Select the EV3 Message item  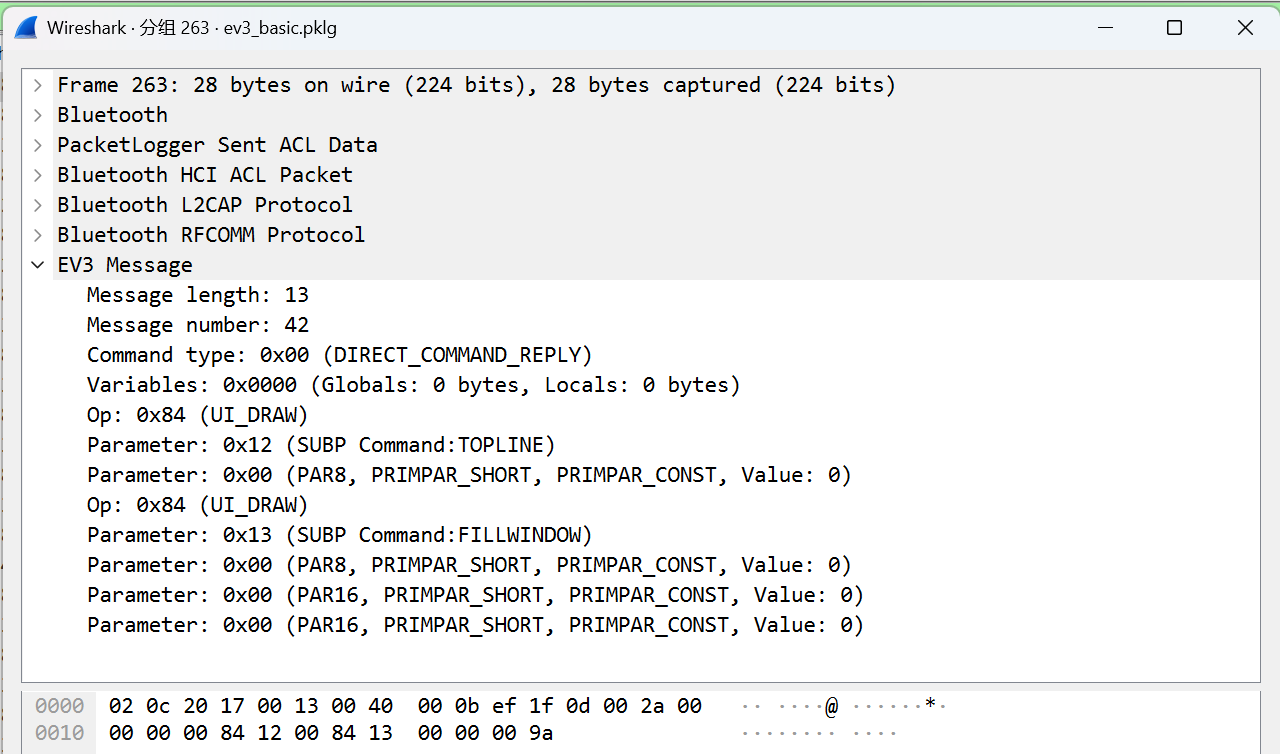coord(125,265)
